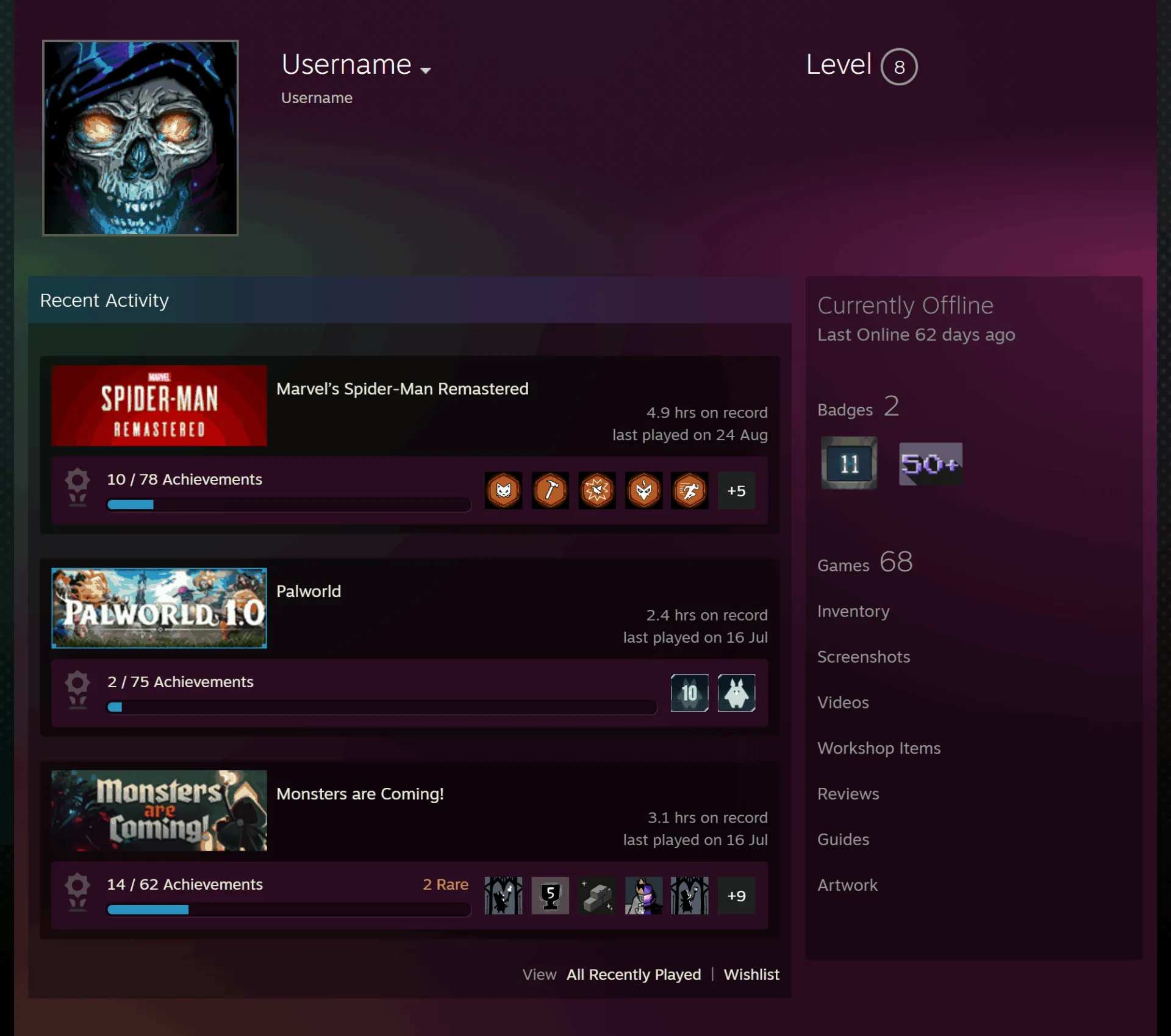The image size is (1171, 1036).
Task: Click the 50+ games badge icon
Action: pos(931,464)
